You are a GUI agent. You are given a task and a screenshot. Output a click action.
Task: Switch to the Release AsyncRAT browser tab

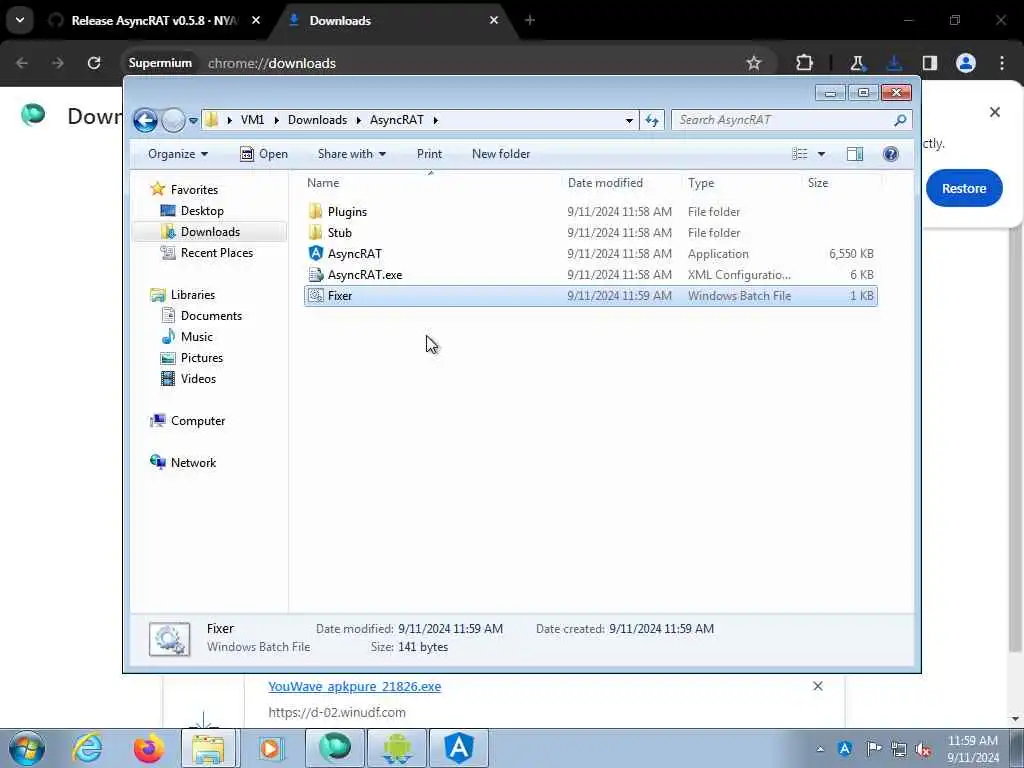point(154,21)
